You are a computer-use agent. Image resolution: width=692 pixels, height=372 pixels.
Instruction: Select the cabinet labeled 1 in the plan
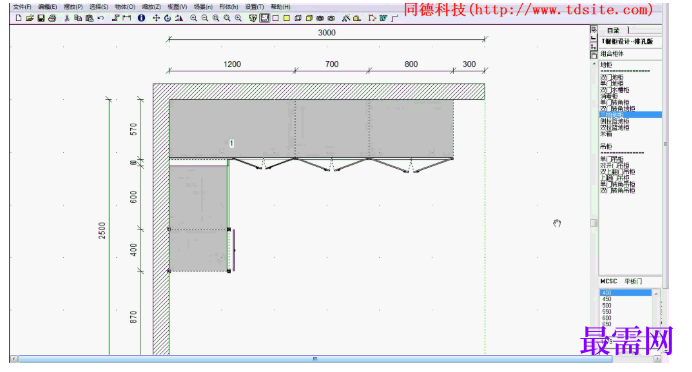(x=232, y=128)
